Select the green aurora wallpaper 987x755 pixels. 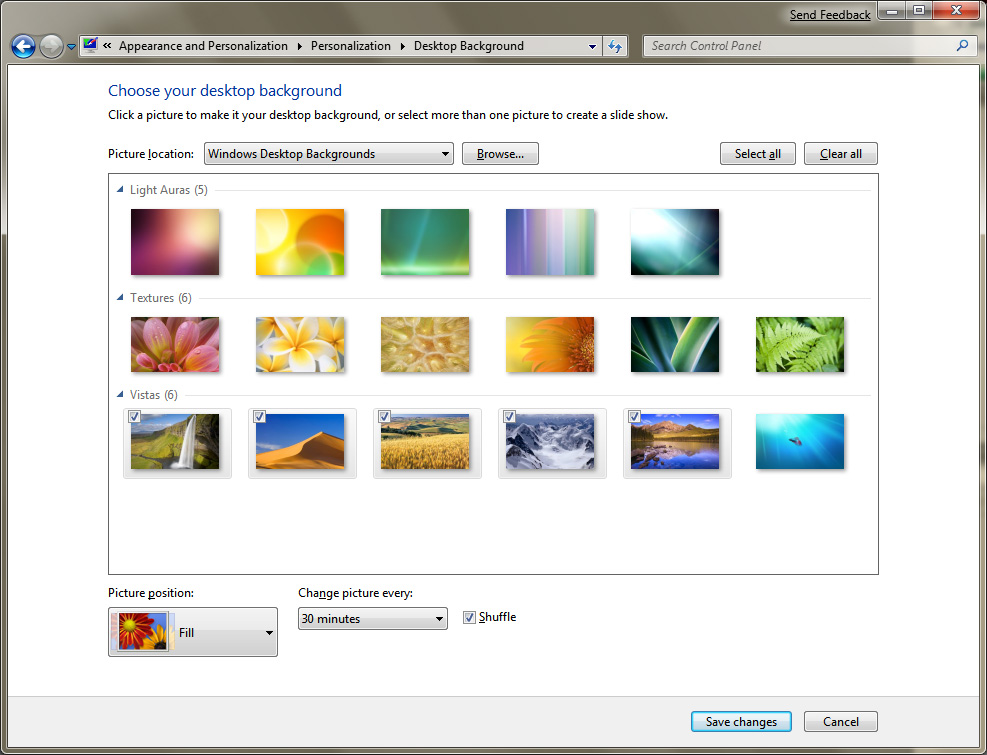[x=425, y=242]
